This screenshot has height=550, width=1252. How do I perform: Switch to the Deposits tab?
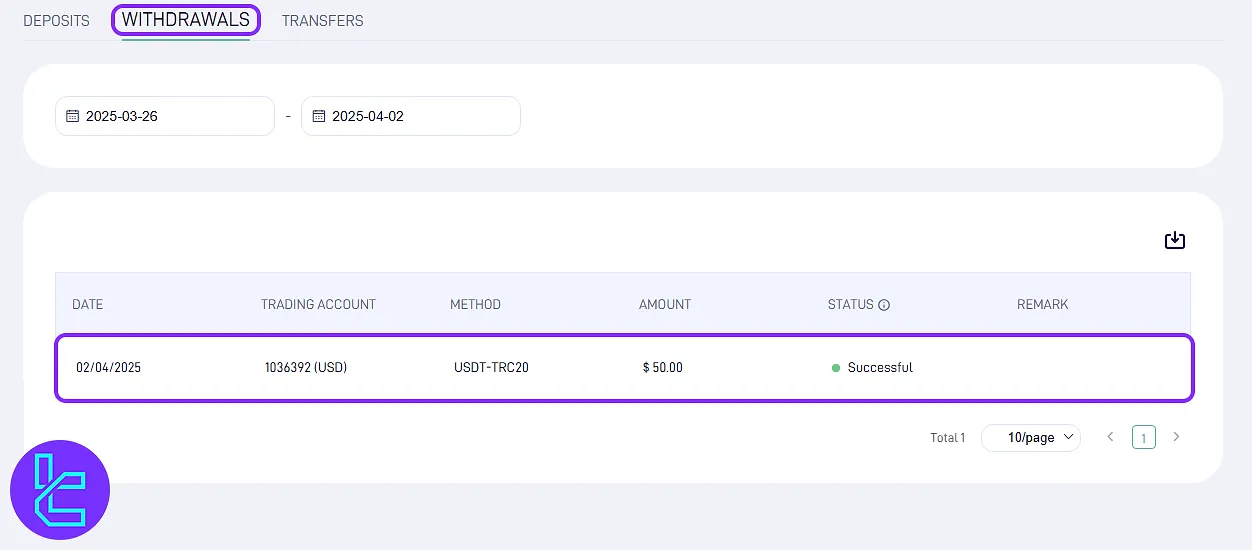tap(56, 20)
